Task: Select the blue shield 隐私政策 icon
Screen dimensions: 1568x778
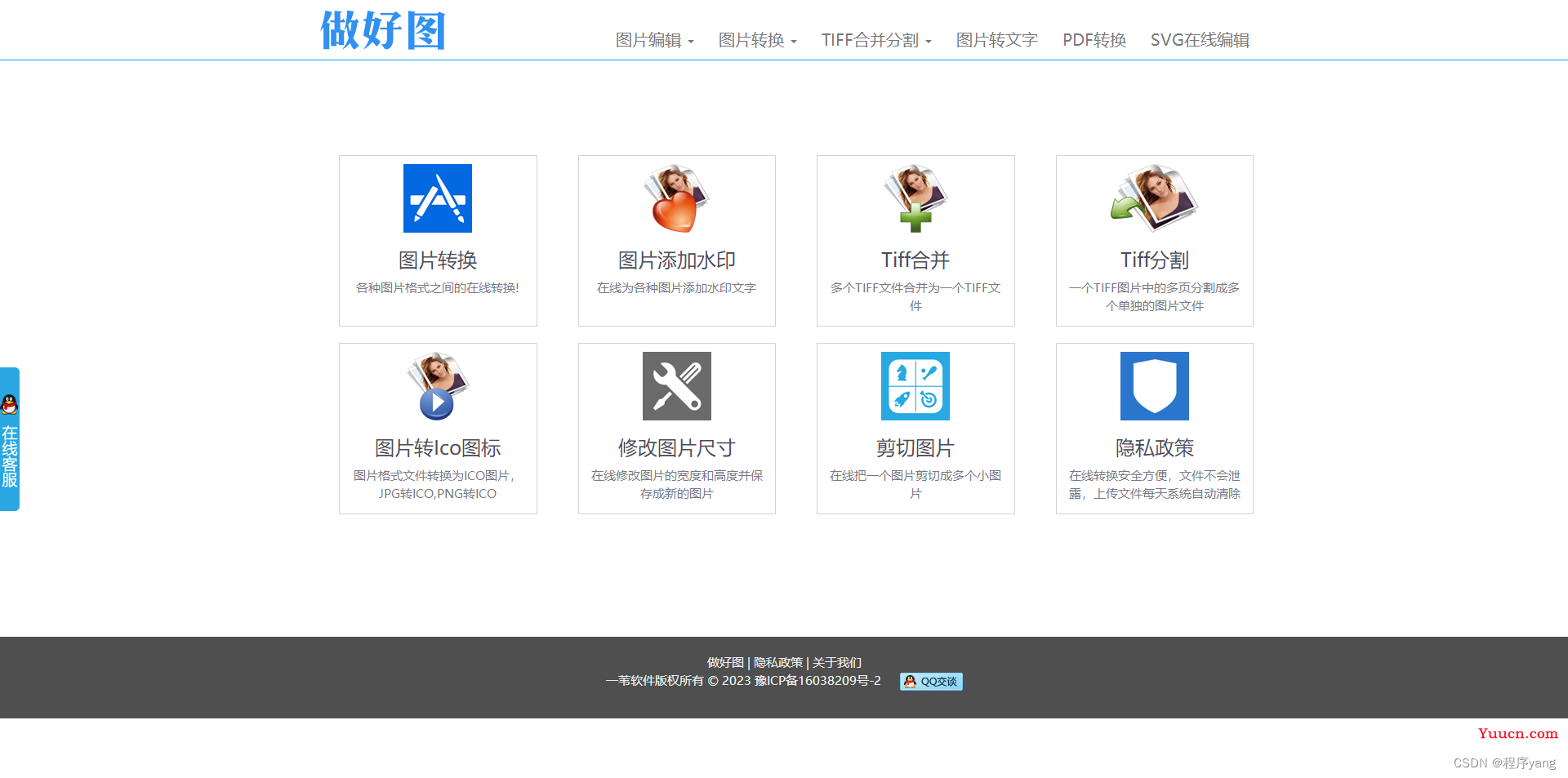Action: click(x=1154, y=386)
